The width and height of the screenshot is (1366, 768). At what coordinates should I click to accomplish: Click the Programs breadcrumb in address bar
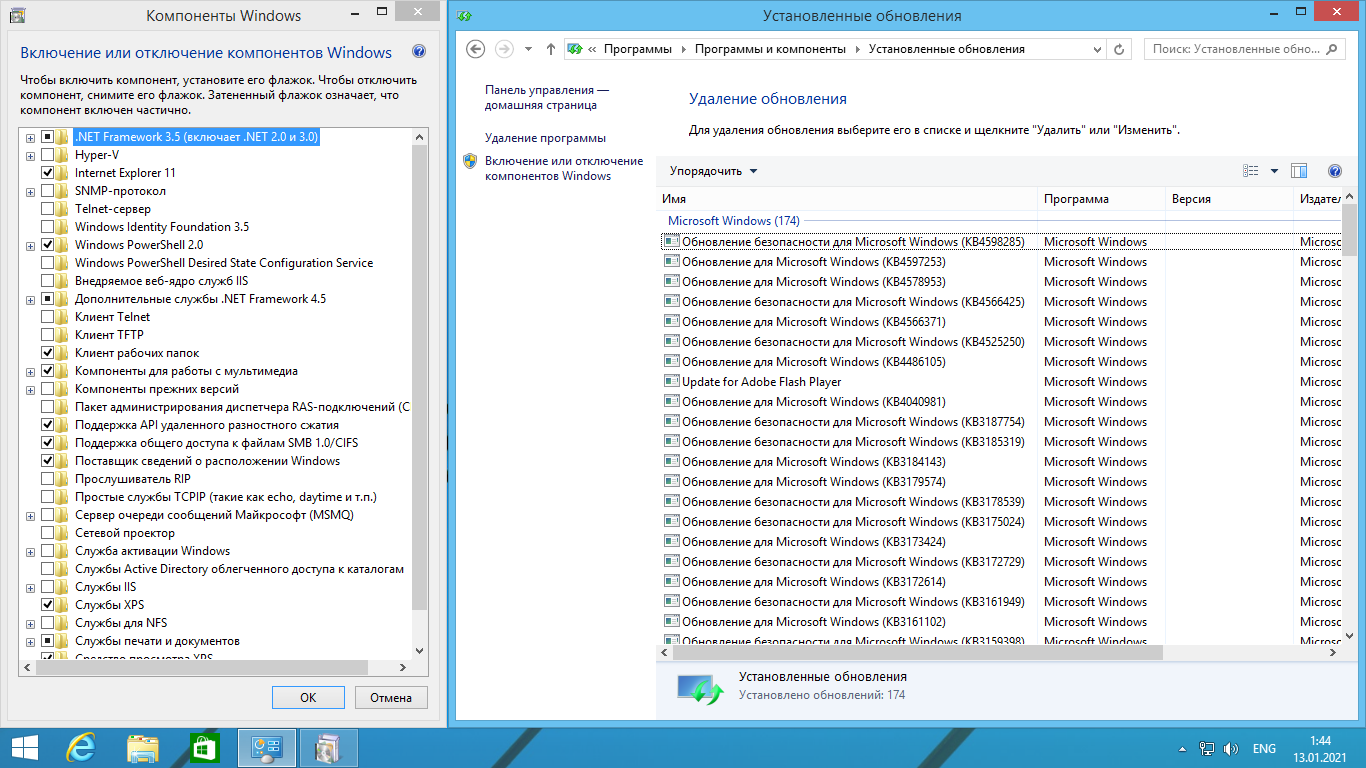click(x=638, y=49)
